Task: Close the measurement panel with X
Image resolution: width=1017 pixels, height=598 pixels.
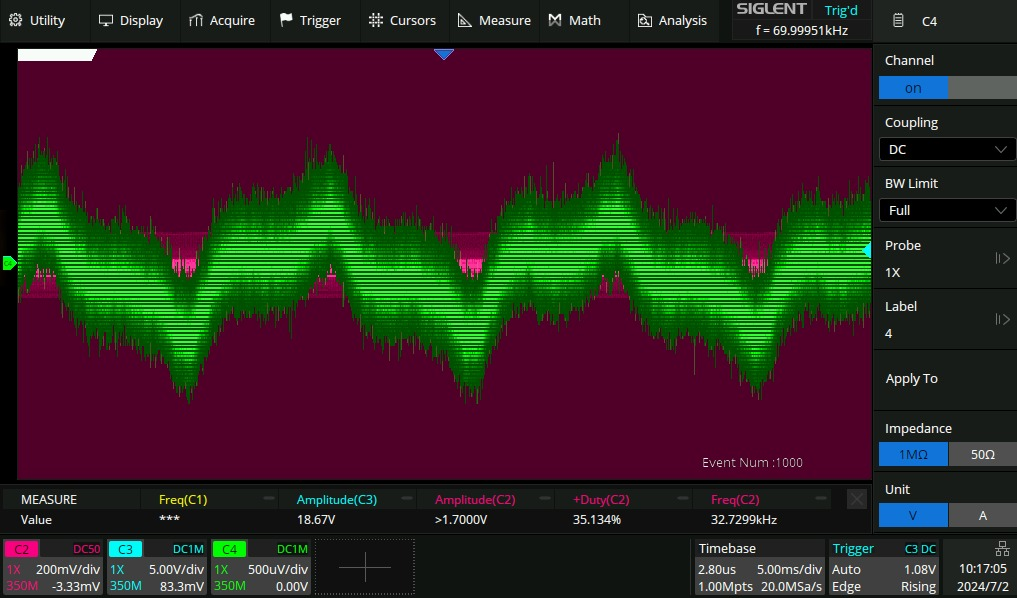Action: click(x=856, y=499)
